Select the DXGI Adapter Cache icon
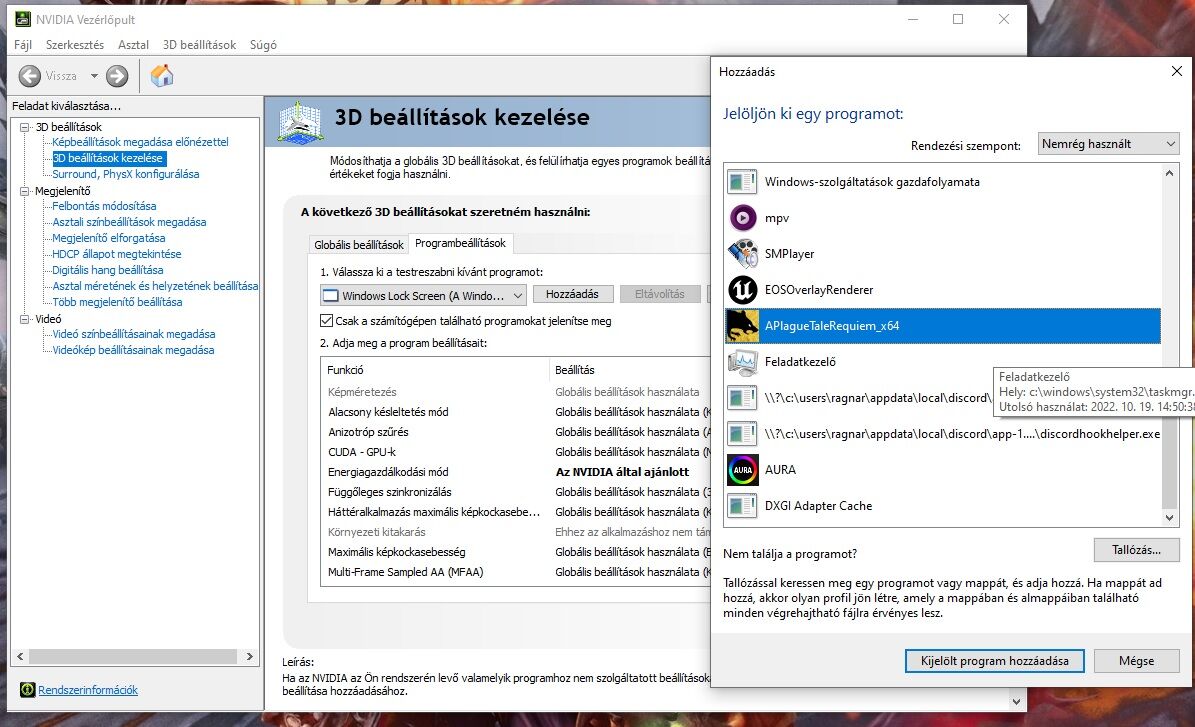 point(742,505)
